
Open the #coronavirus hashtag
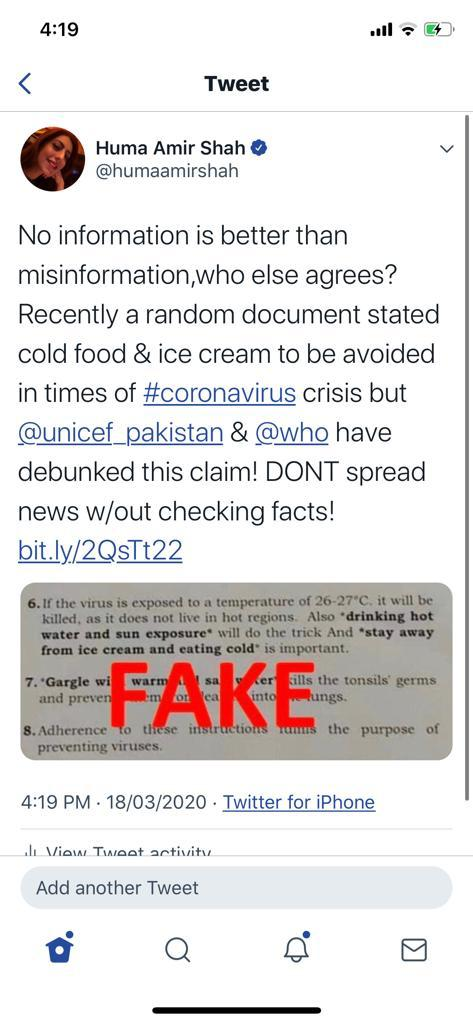click(x=219, y=393)
